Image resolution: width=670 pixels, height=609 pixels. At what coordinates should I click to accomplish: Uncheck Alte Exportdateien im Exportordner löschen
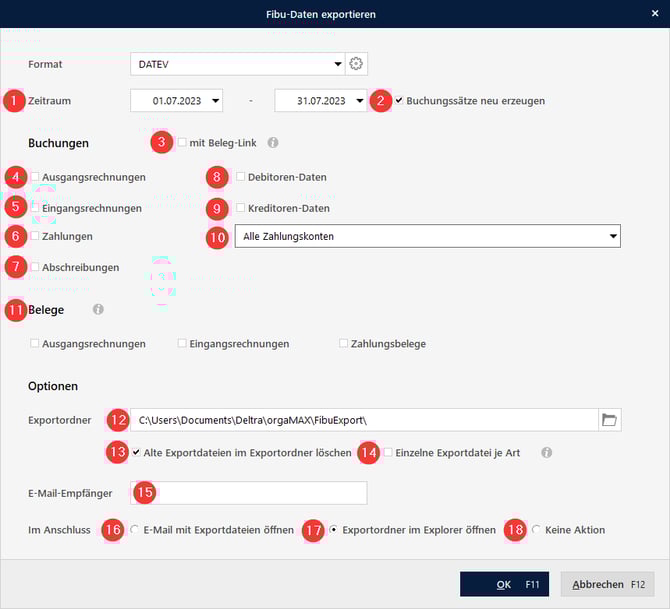(136, 452)
